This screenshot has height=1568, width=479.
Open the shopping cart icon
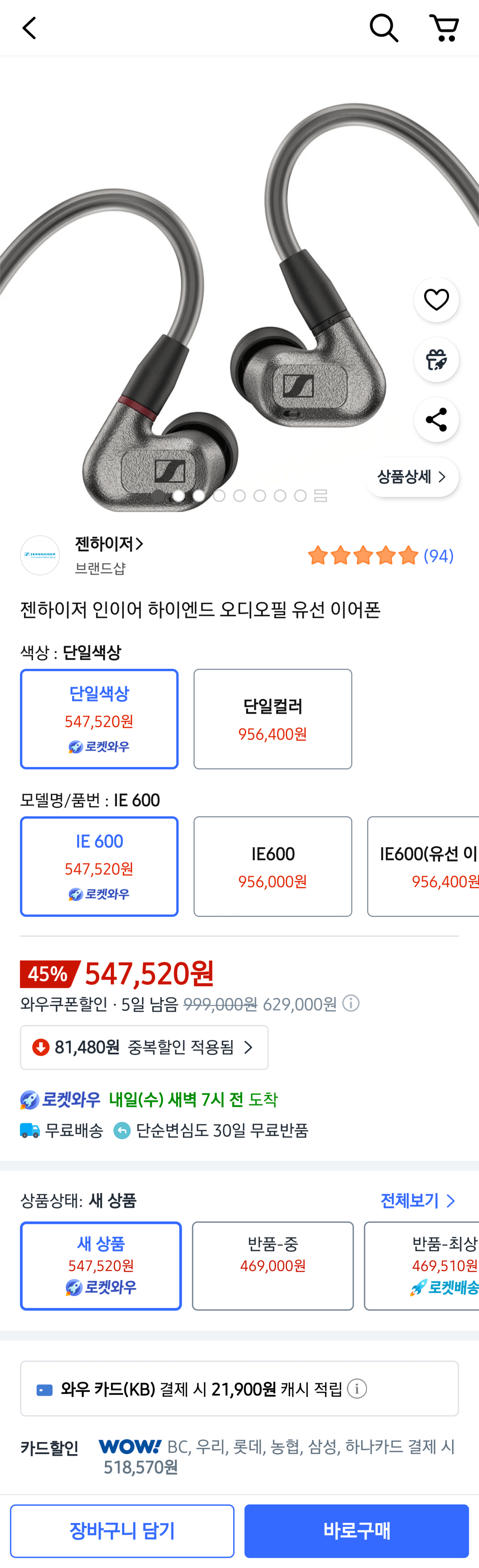coord(444,27)
